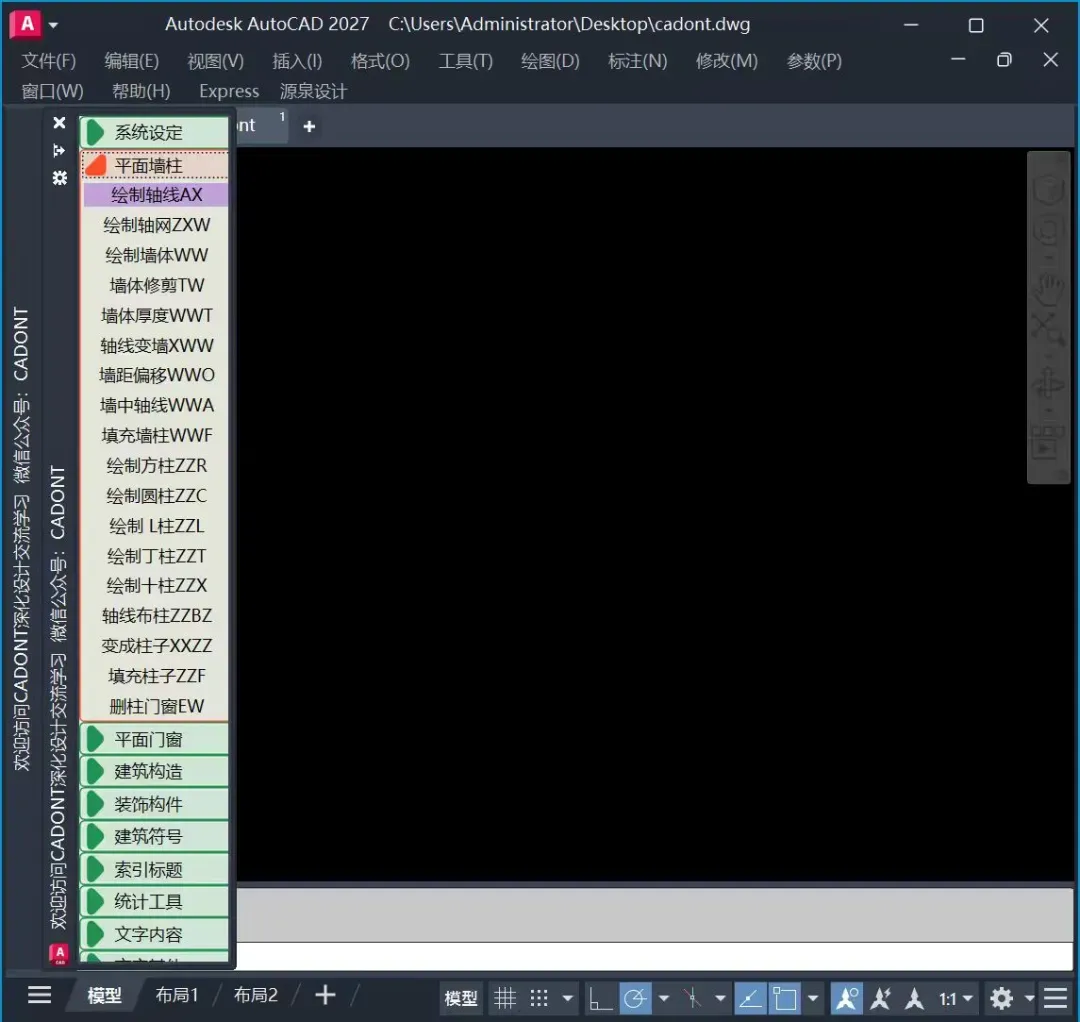The image size is (1080, 1022).
Task: Run the 绘制轴网ZXW command
Action: (x=156, y=225)
